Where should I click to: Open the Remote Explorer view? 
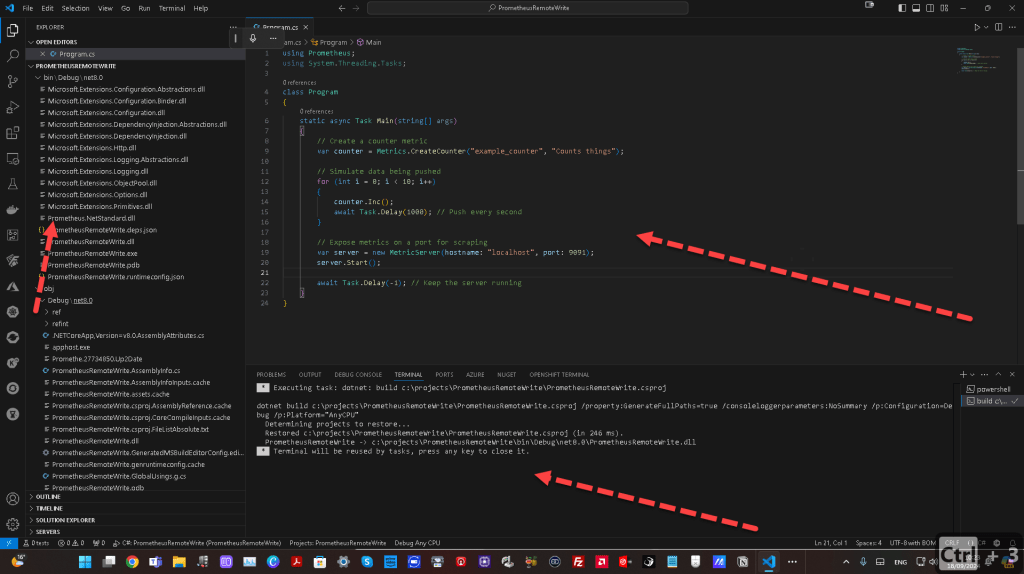[12, 159]
